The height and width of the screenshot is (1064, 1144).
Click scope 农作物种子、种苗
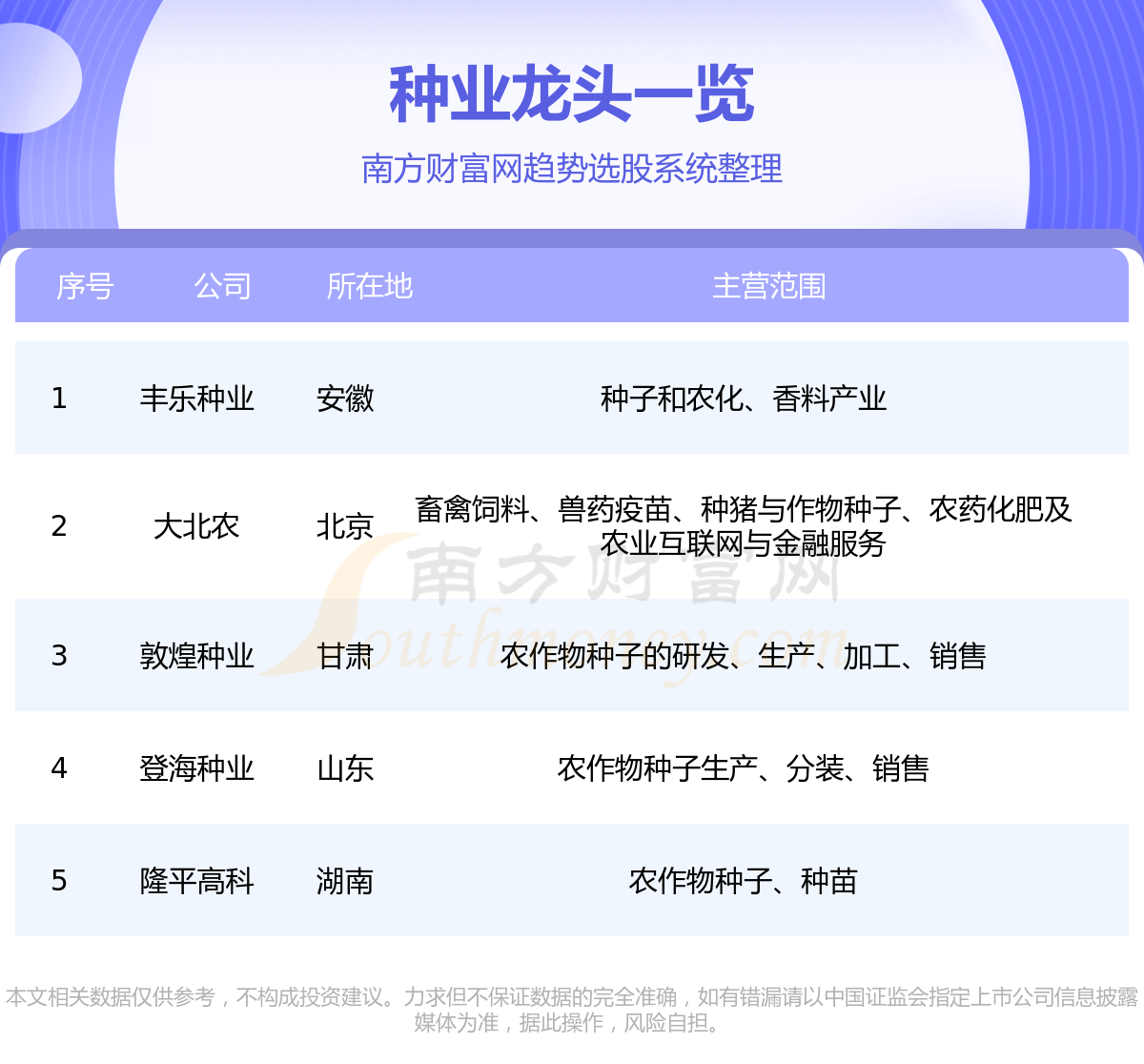pyautogui.click(x=744, y=881)
